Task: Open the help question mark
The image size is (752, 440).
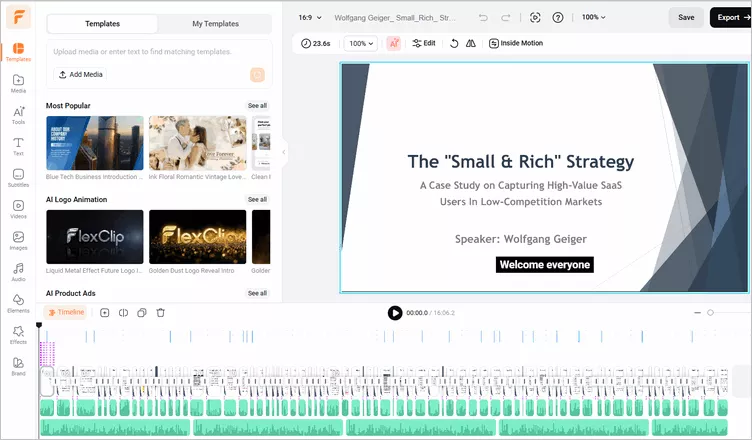Action: pos(558,18)
